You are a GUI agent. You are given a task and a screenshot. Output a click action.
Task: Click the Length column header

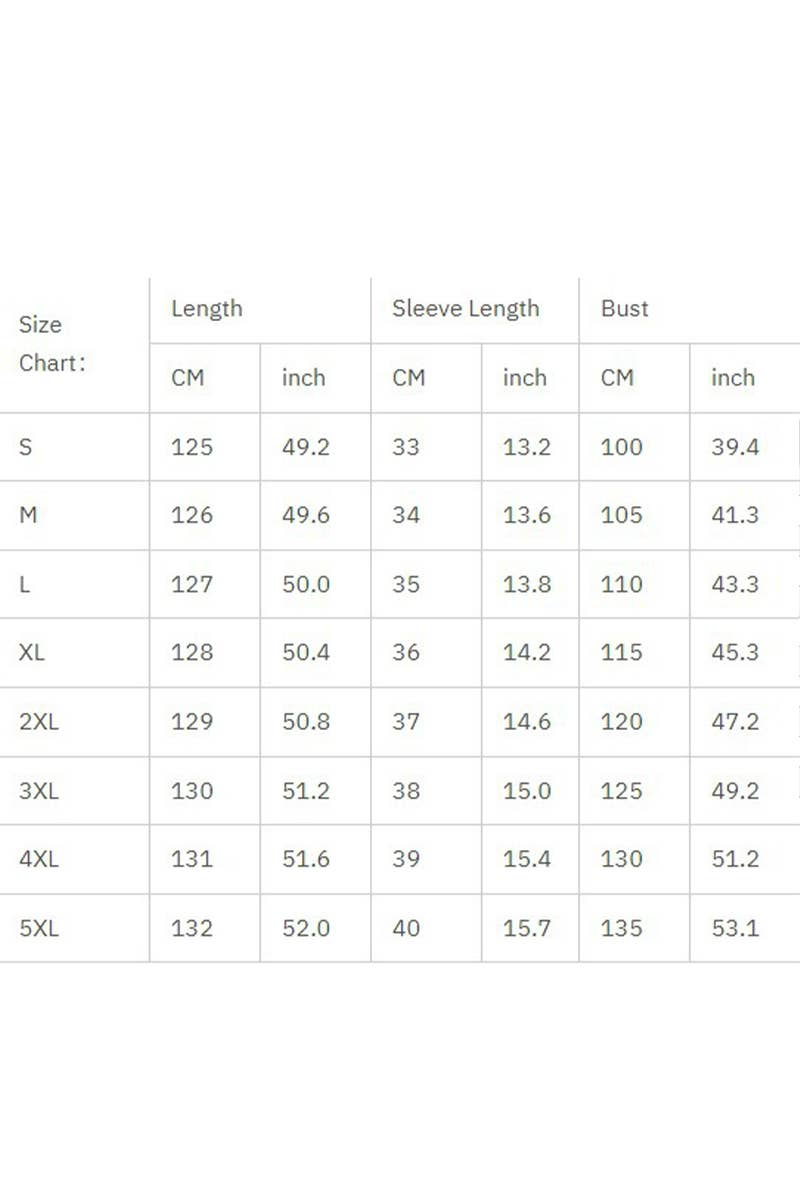point(207,309)
